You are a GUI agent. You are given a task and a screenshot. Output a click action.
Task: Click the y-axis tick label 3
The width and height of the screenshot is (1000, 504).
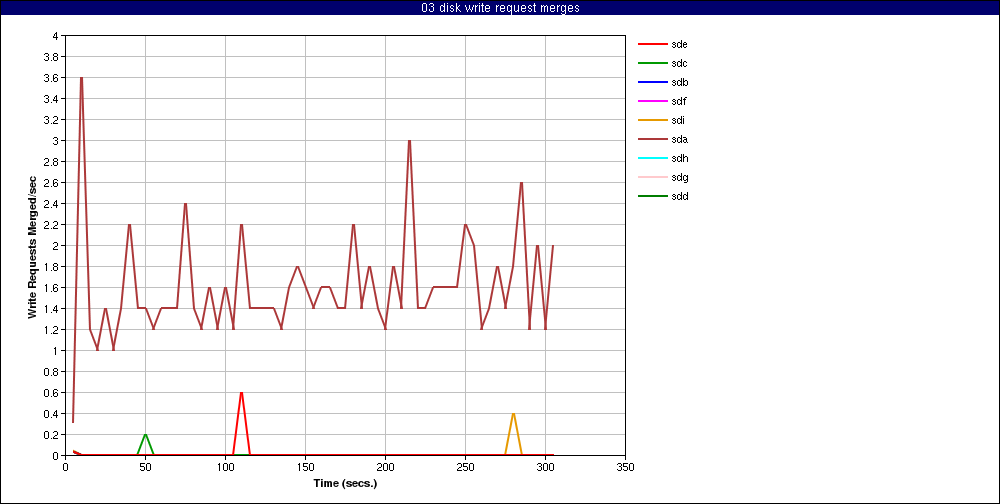point(55,141)
